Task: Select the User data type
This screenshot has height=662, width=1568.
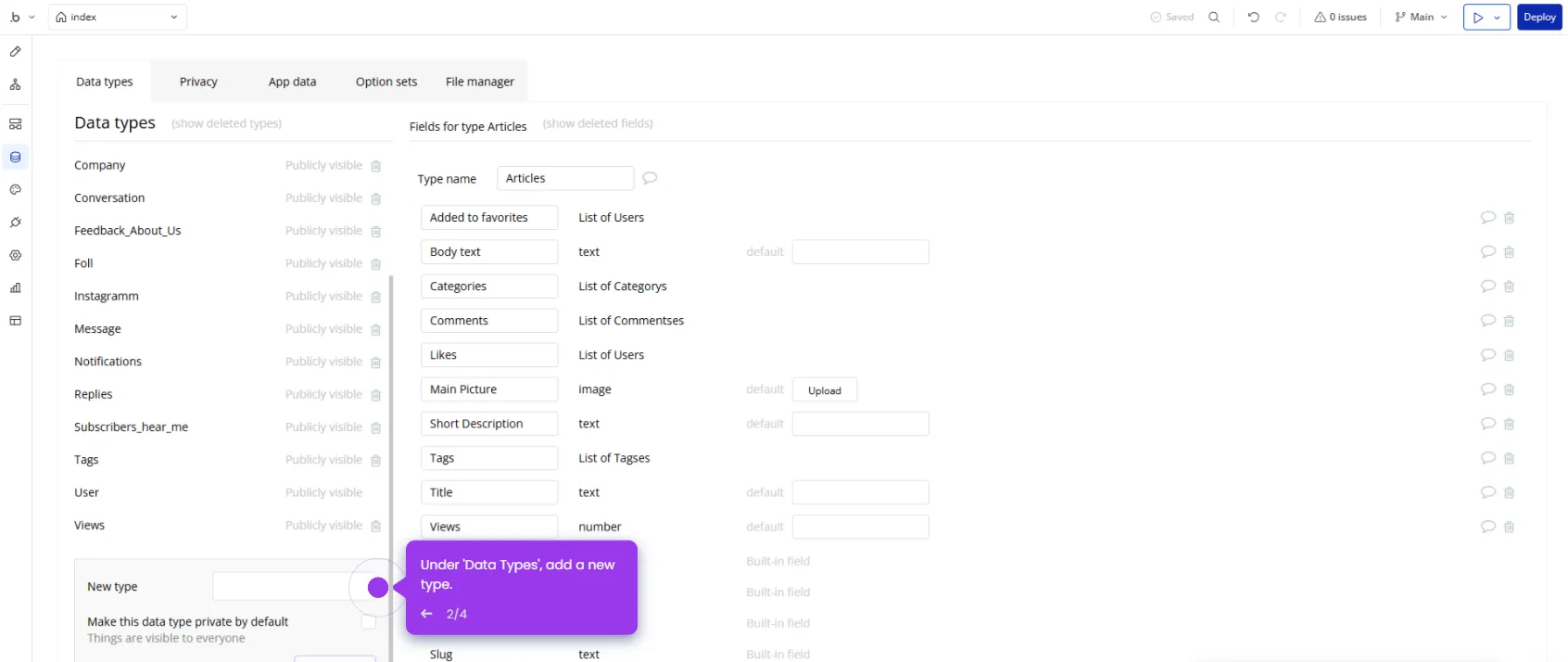Action: point(86,492)
